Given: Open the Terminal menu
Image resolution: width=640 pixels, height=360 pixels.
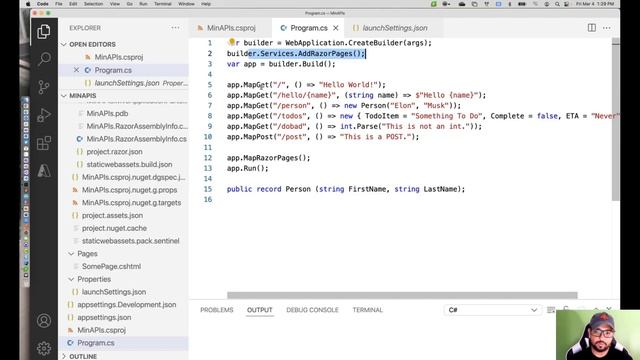Looking at the screenshot, I should pos(163,4).
